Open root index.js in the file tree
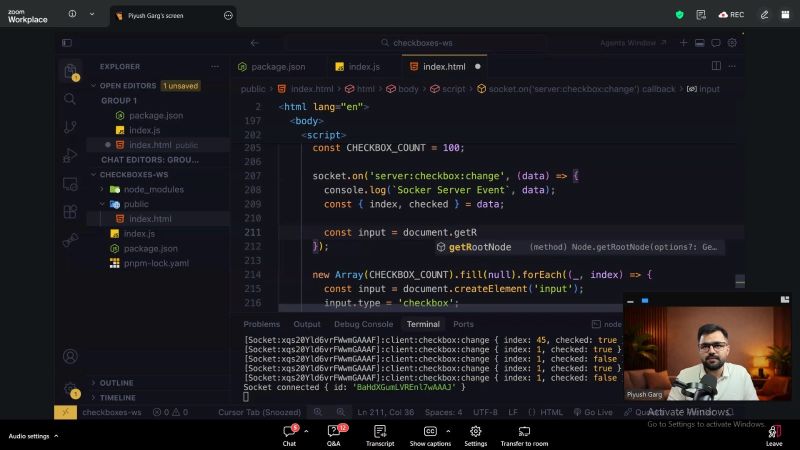 tap(139, 234)
